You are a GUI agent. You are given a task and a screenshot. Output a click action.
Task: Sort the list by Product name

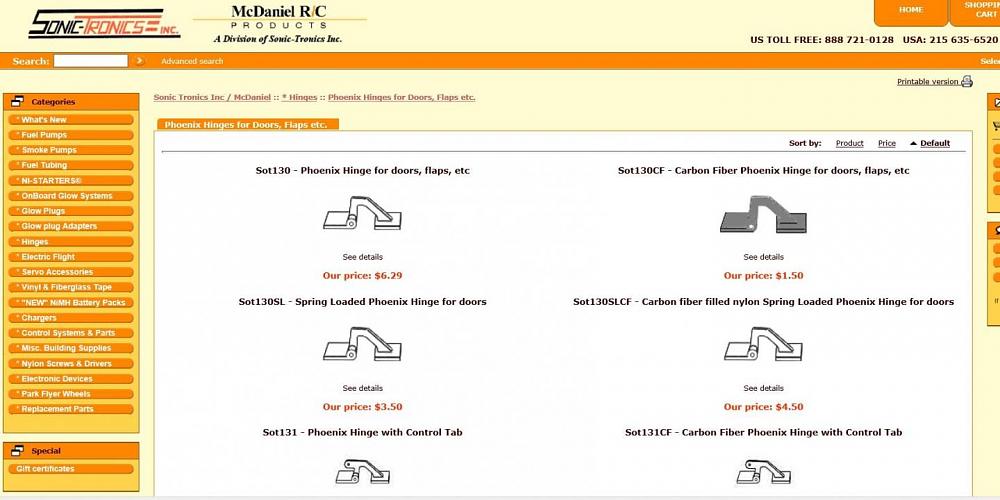coord(849,143)
